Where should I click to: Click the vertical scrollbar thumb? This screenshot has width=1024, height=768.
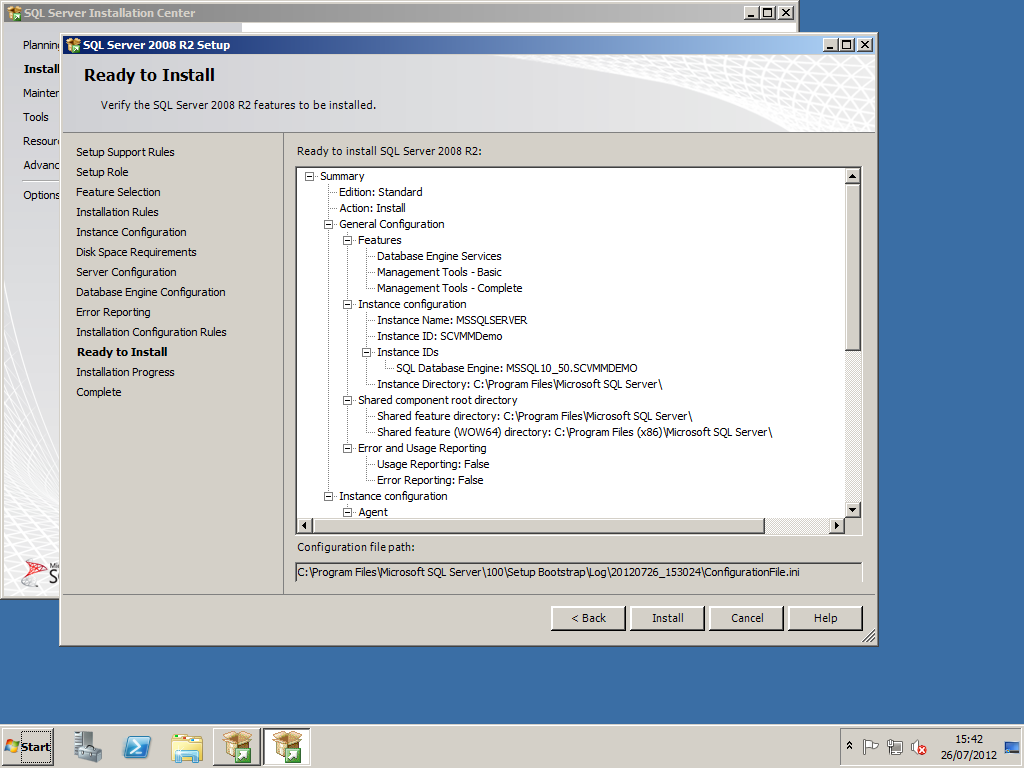852,267
